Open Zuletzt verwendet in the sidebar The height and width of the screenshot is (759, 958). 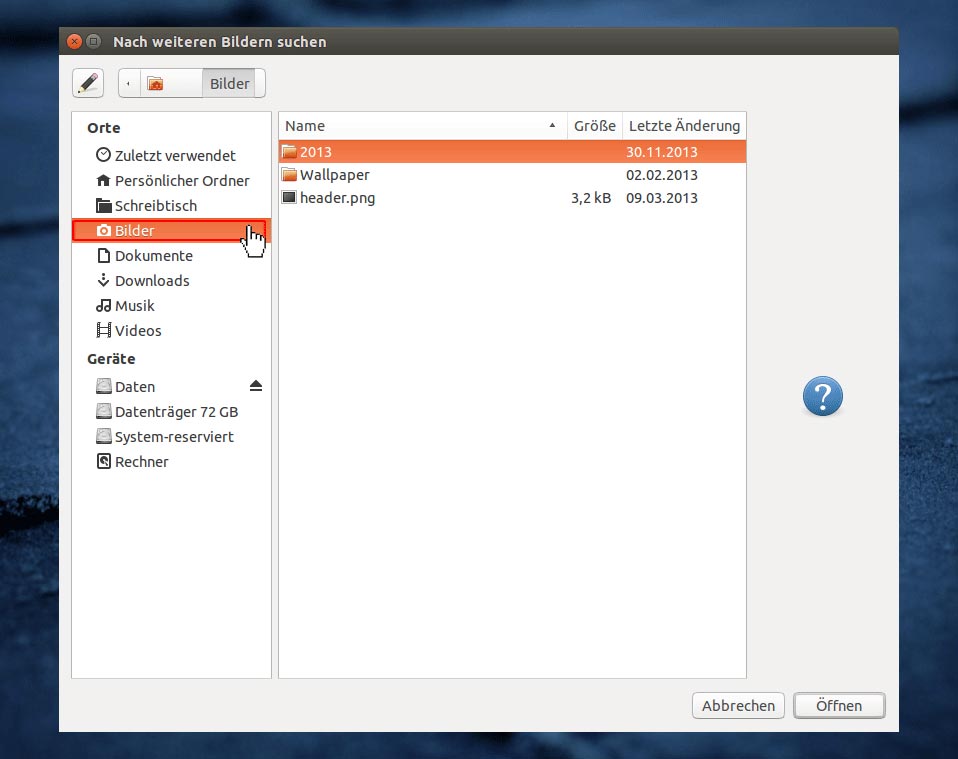tap(171, 155)
